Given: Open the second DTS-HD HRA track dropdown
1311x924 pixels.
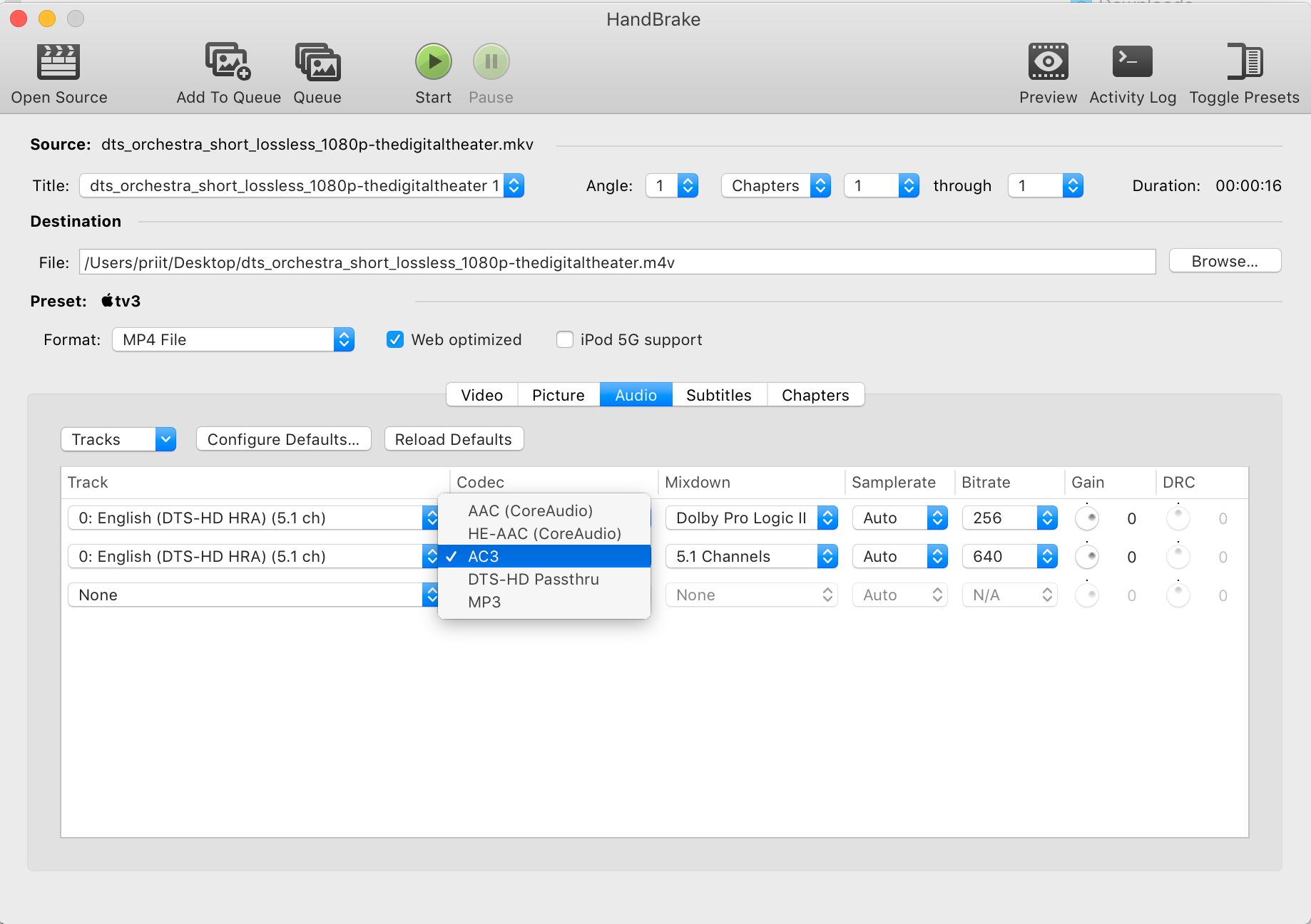Looking at the screenshot, I should 253,557.
